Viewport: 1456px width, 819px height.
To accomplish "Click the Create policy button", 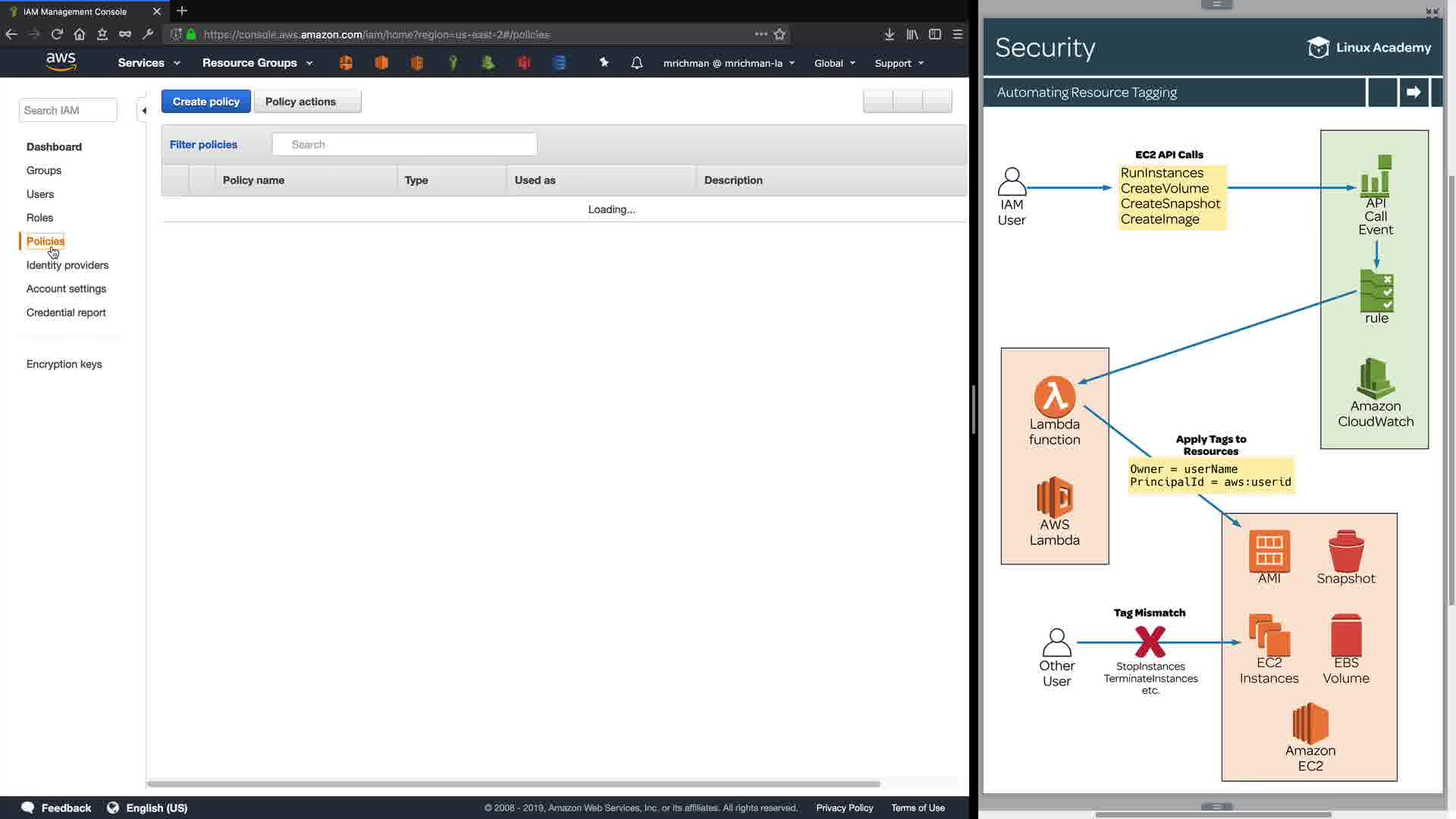I will click(206, 102).
